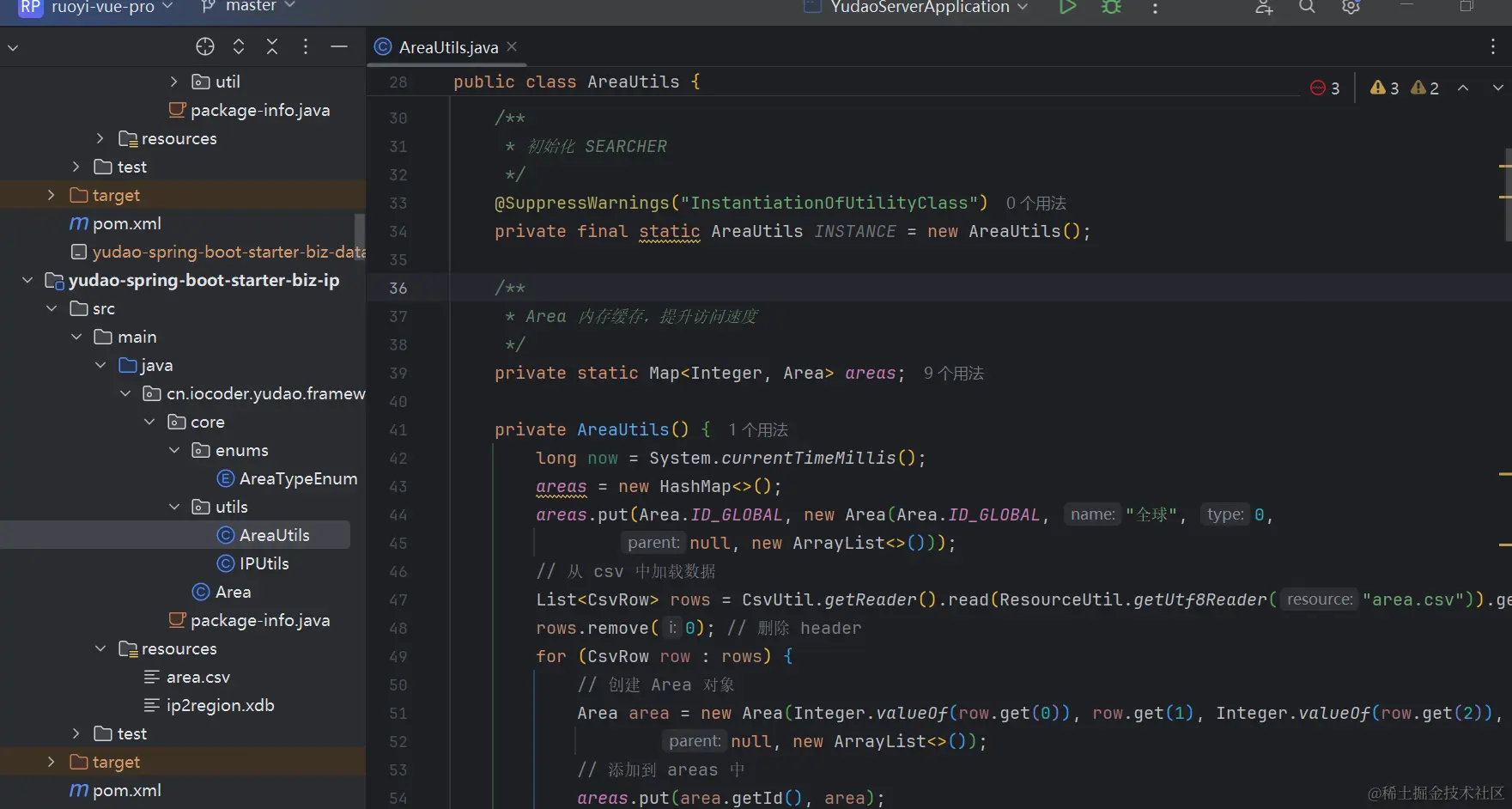The width and height of the screenshot is (1512, 809).
Task: Click the add collaborator user icon
Action: click(1264, 7)
